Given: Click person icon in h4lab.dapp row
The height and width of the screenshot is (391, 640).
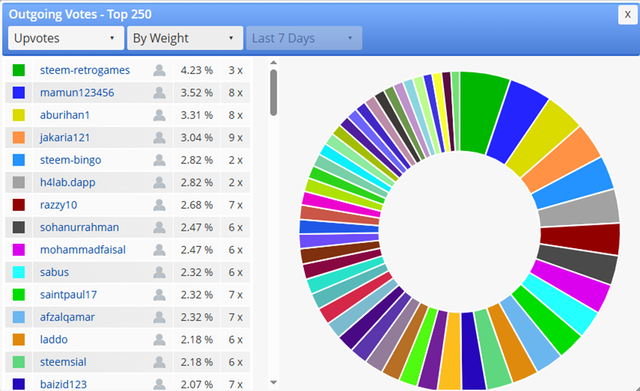Looking at the screenshot, I should coord(159,182).
